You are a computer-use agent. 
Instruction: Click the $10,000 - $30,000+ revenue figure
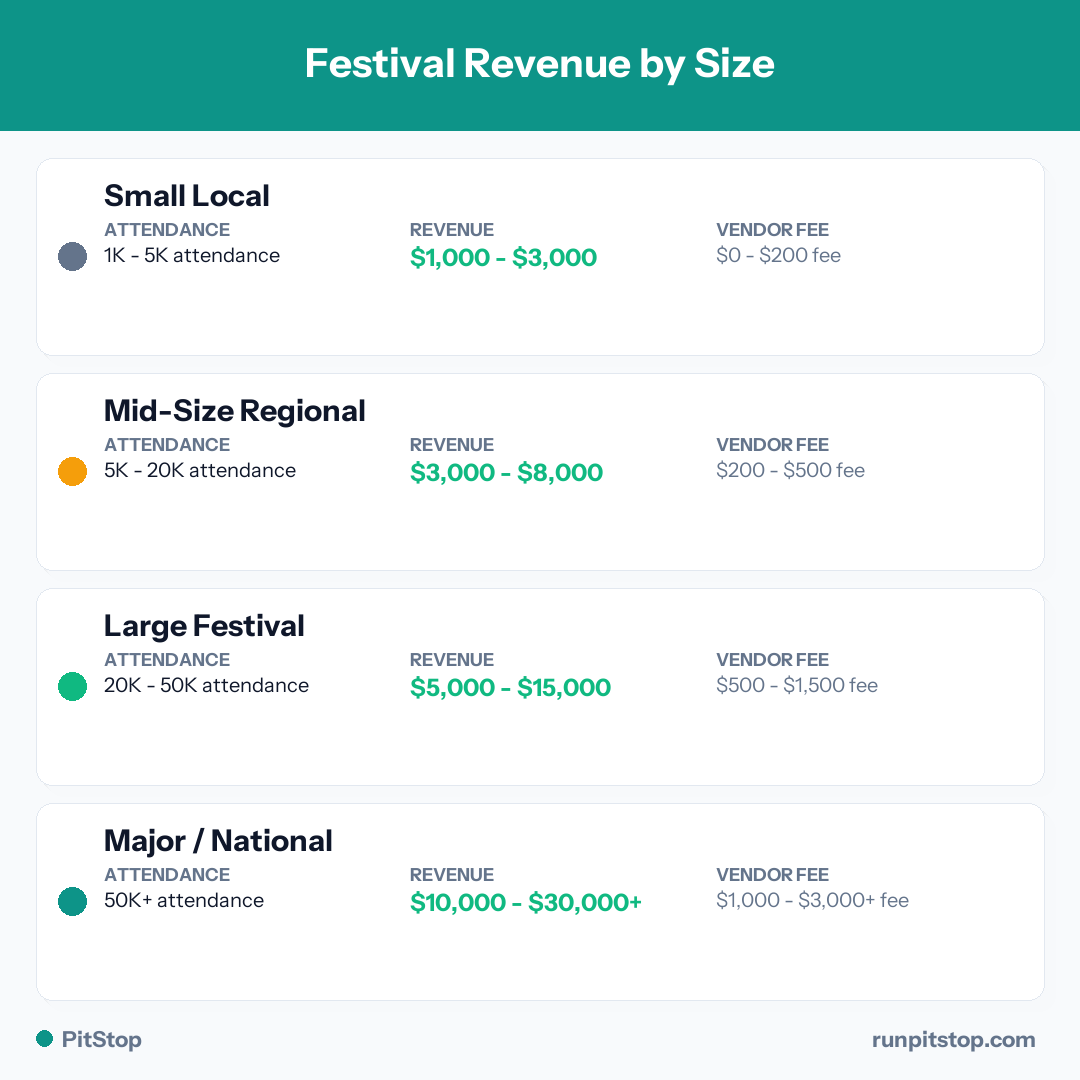coord(526,901)
